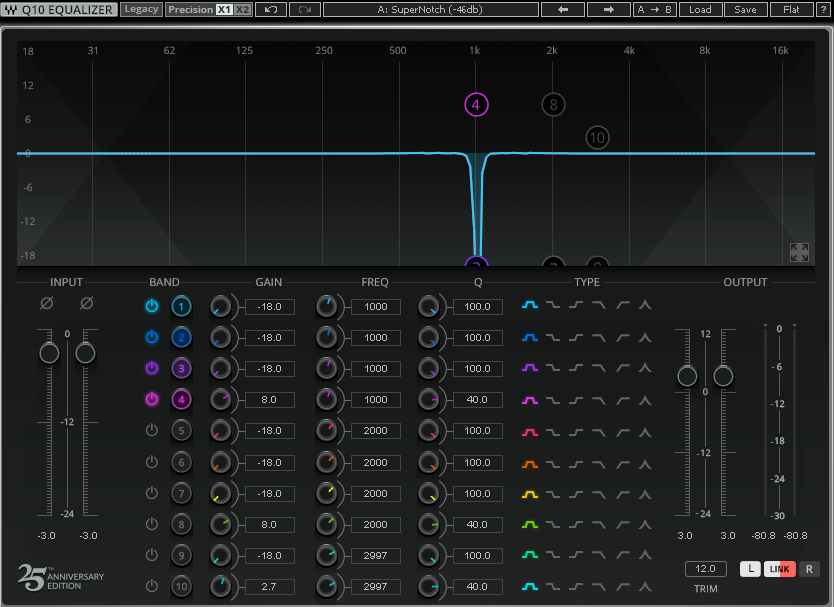Switch to Precision mode
The image size is (834, 607).
click(x=190, y=10)
